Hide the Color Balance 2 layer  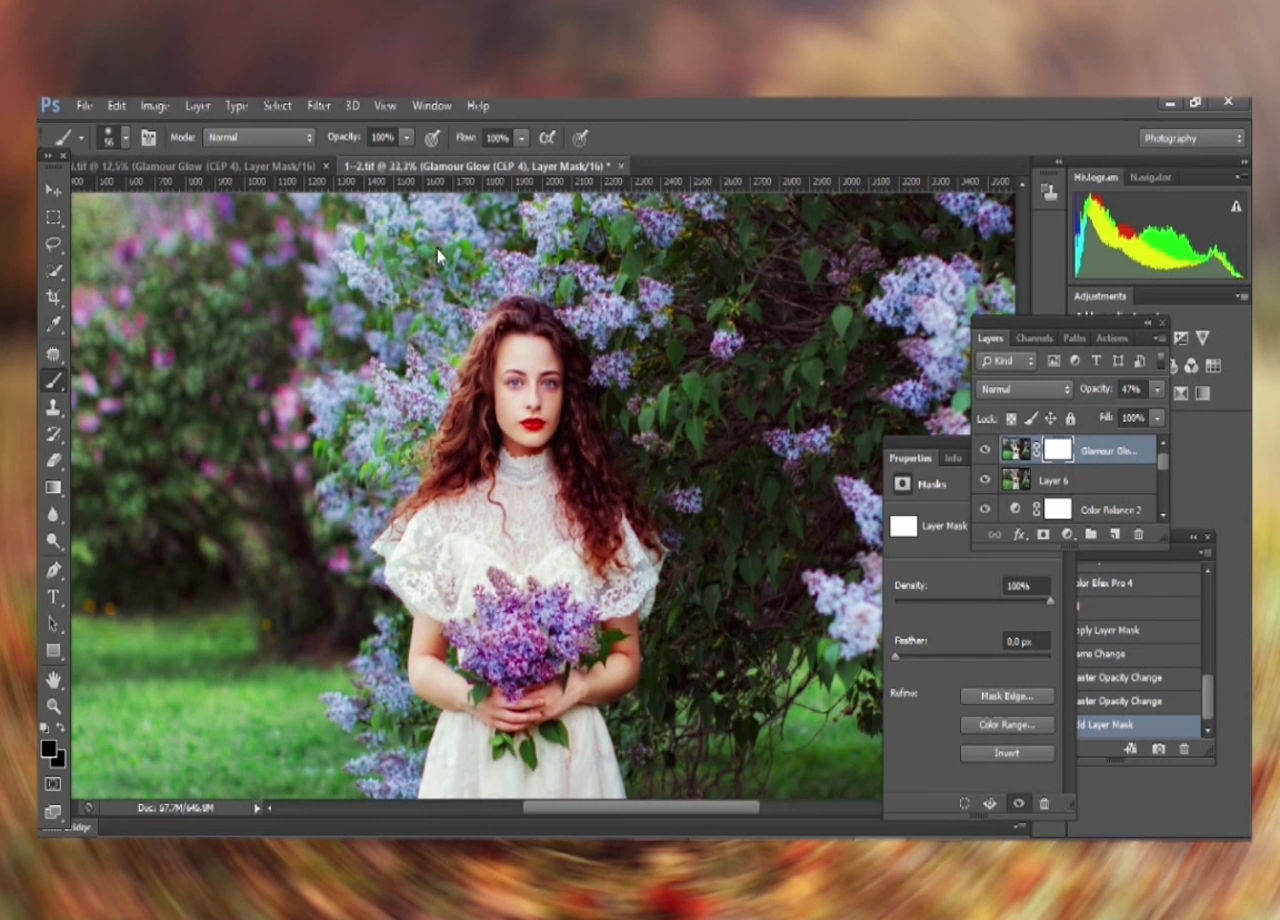point(985,510)
